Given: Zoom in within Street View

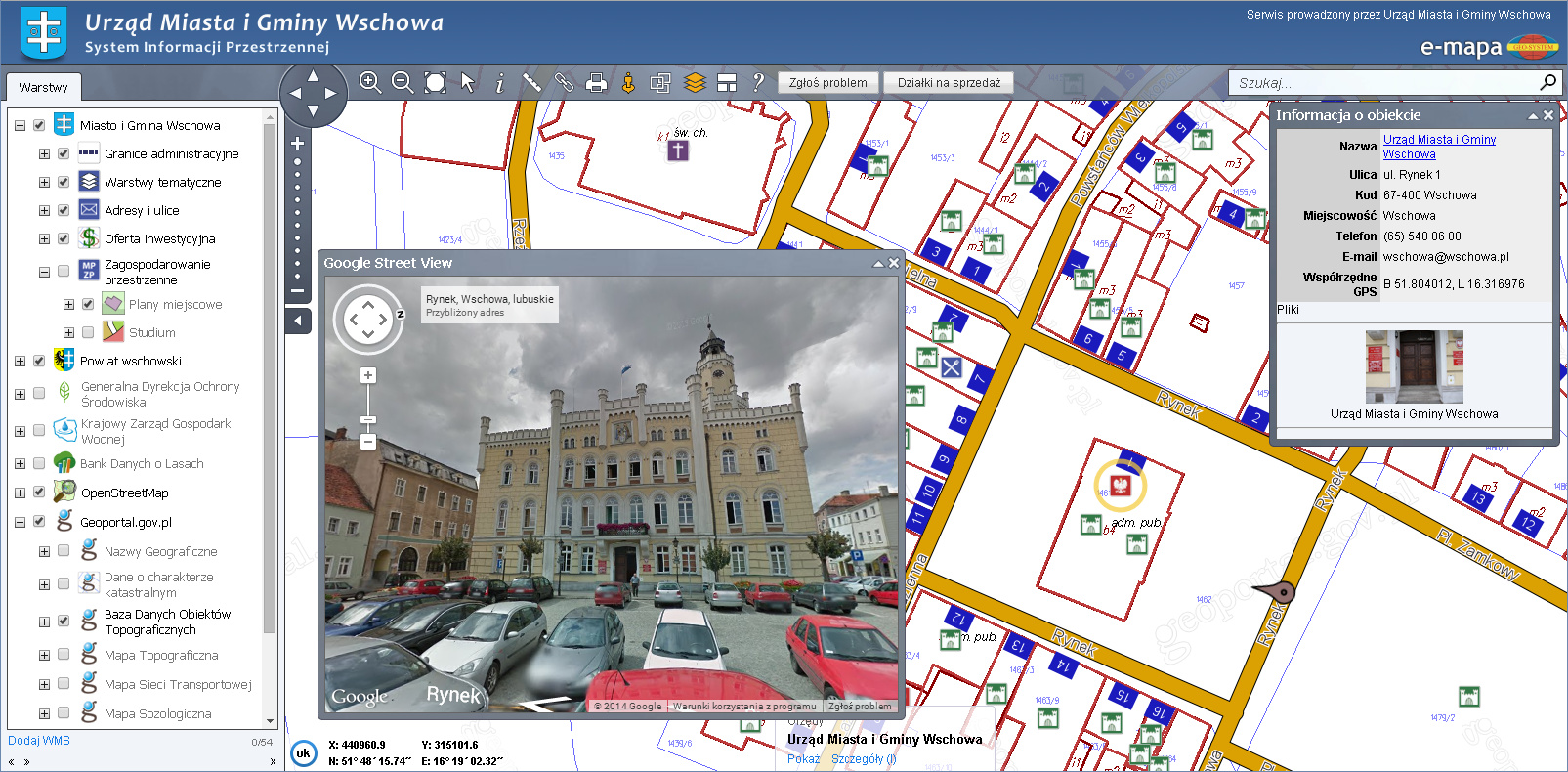Looking at the screenshot, I should 368,375.
